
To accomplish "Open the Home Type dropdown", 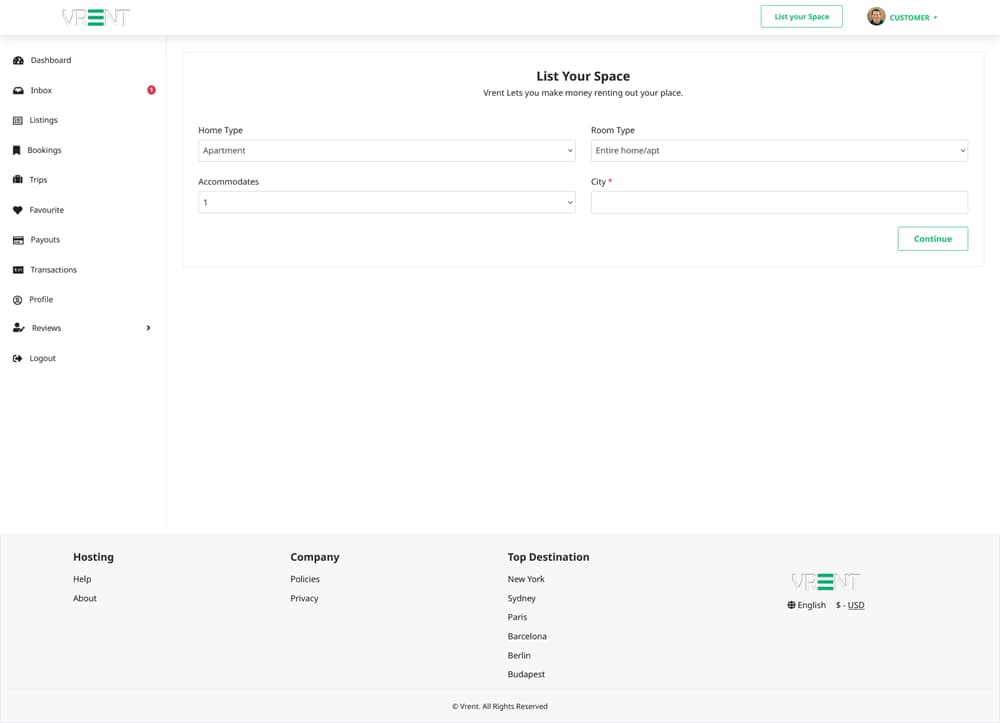I will (386, 151).
